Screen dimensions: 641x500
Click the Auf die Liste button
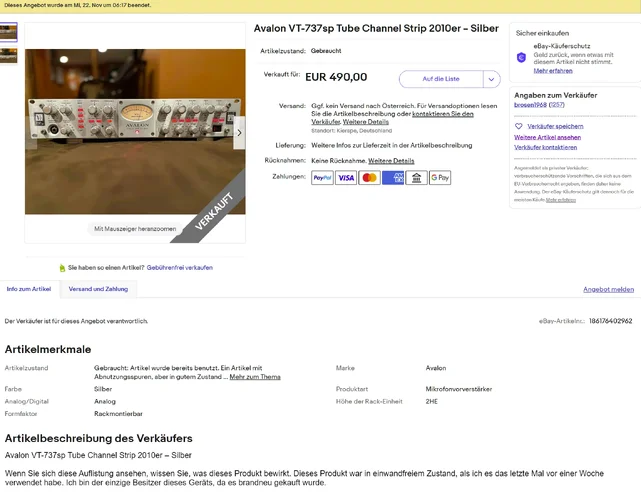point(441,79)
